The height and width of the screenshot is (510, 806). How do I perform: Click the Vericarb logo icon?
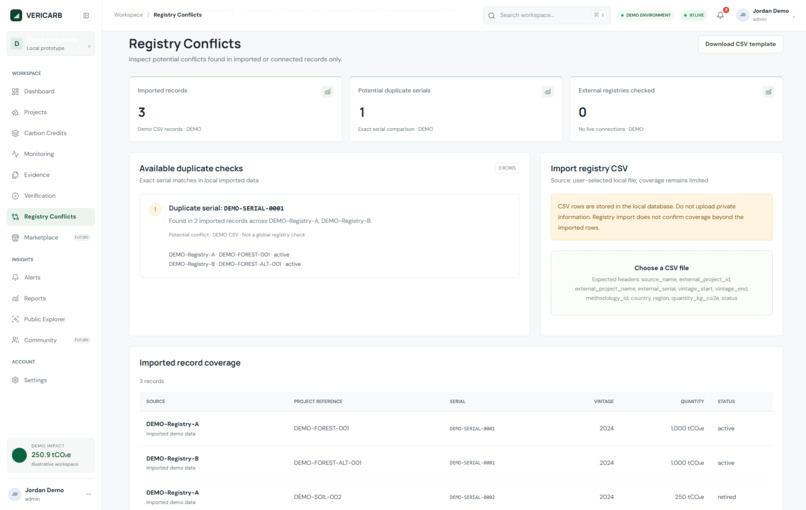tap(16, 15)
